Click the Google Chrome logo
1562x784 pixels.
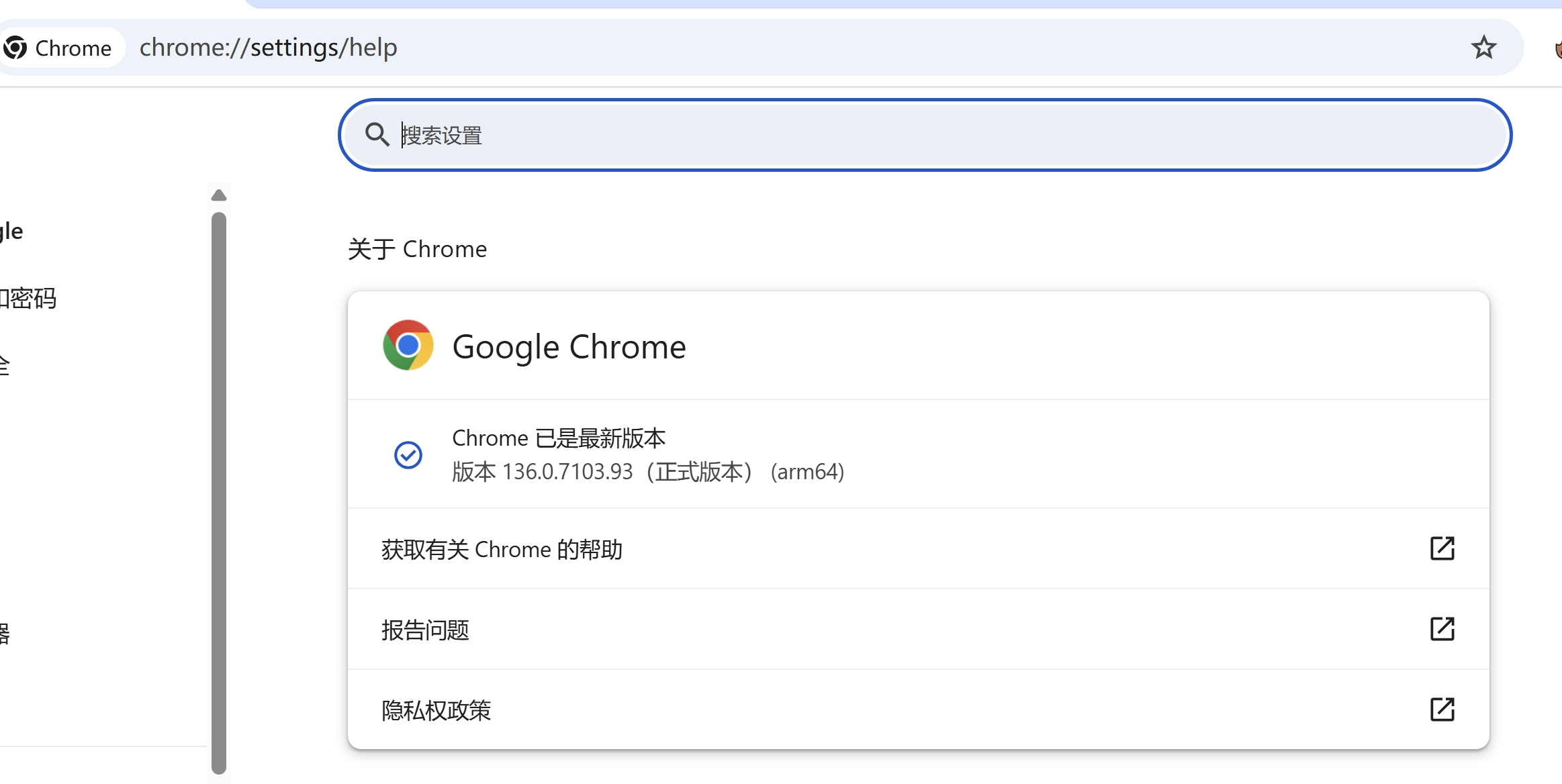(408, 345)
